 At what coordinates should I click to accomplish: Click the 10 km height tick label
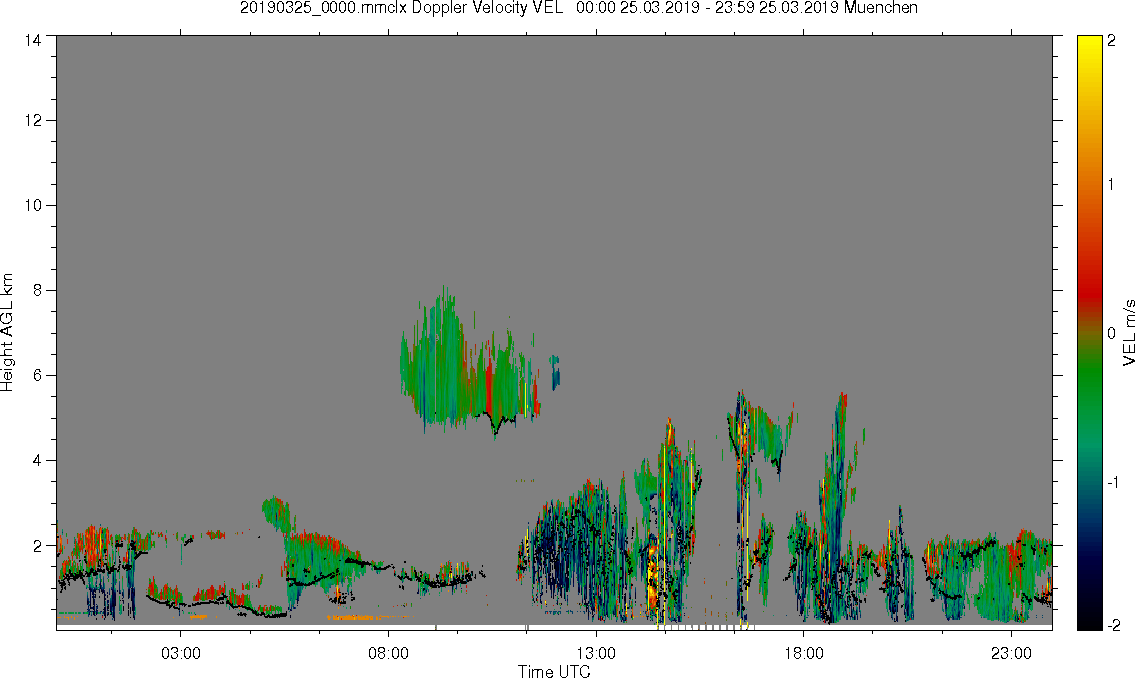point(33,205)
